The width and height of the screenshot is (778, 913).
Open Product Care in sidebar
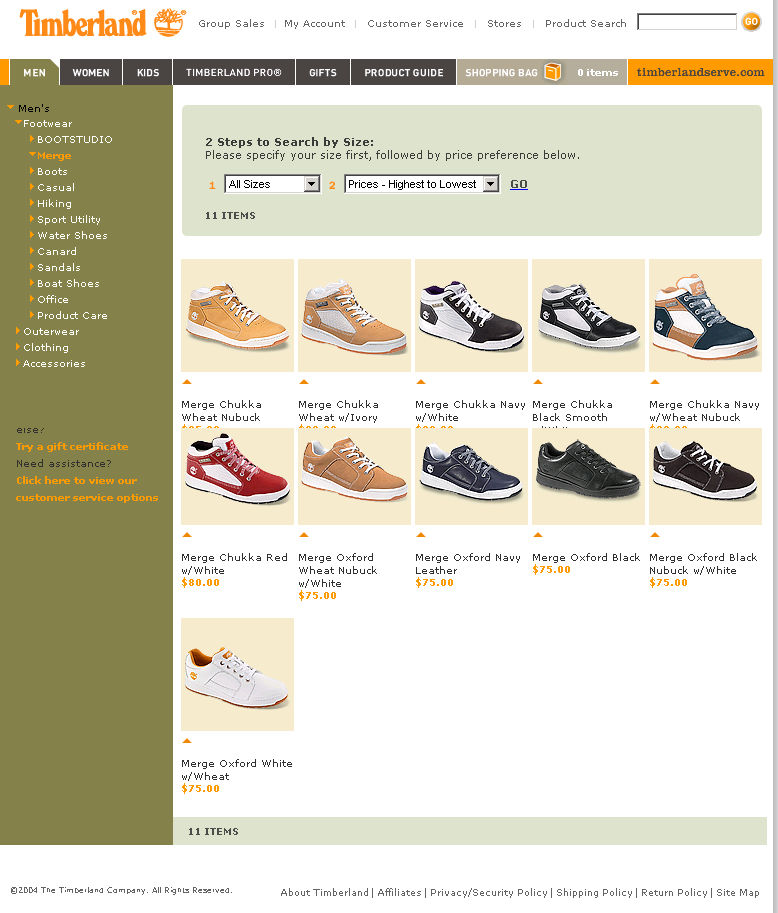point(72,315)
